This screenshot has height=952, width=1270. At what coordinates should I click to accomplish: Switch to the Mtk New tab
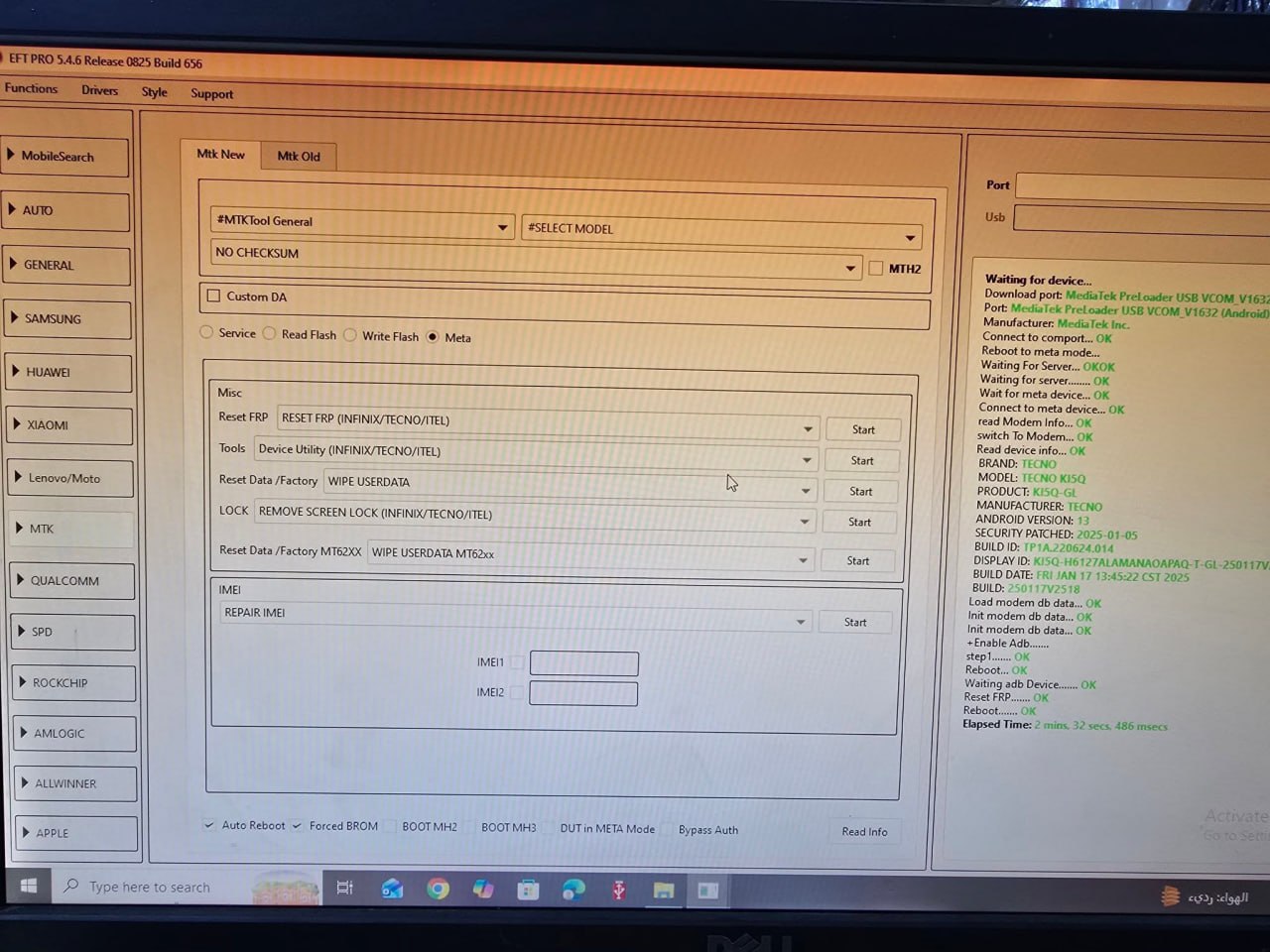coord(220,154)
